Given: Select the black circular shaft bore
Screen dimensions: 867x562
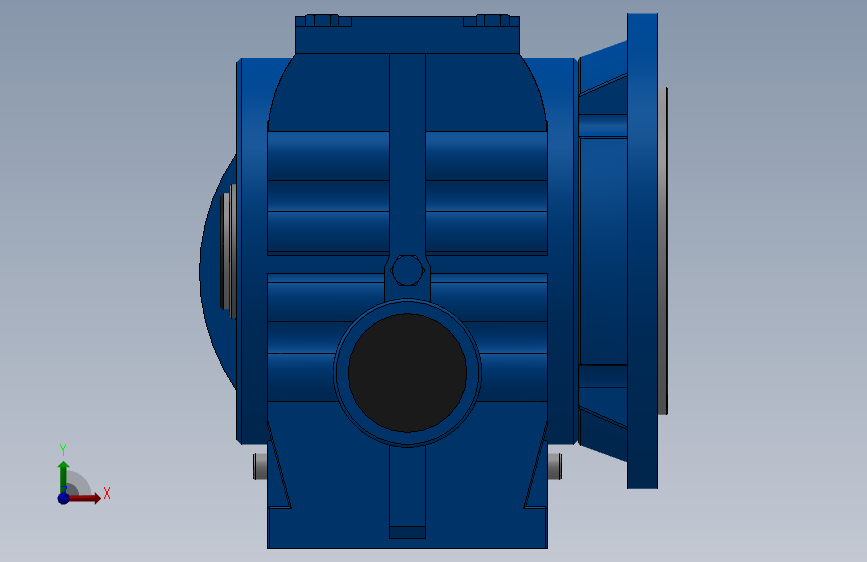Looking at the screenshot, I should click(408, 373).
